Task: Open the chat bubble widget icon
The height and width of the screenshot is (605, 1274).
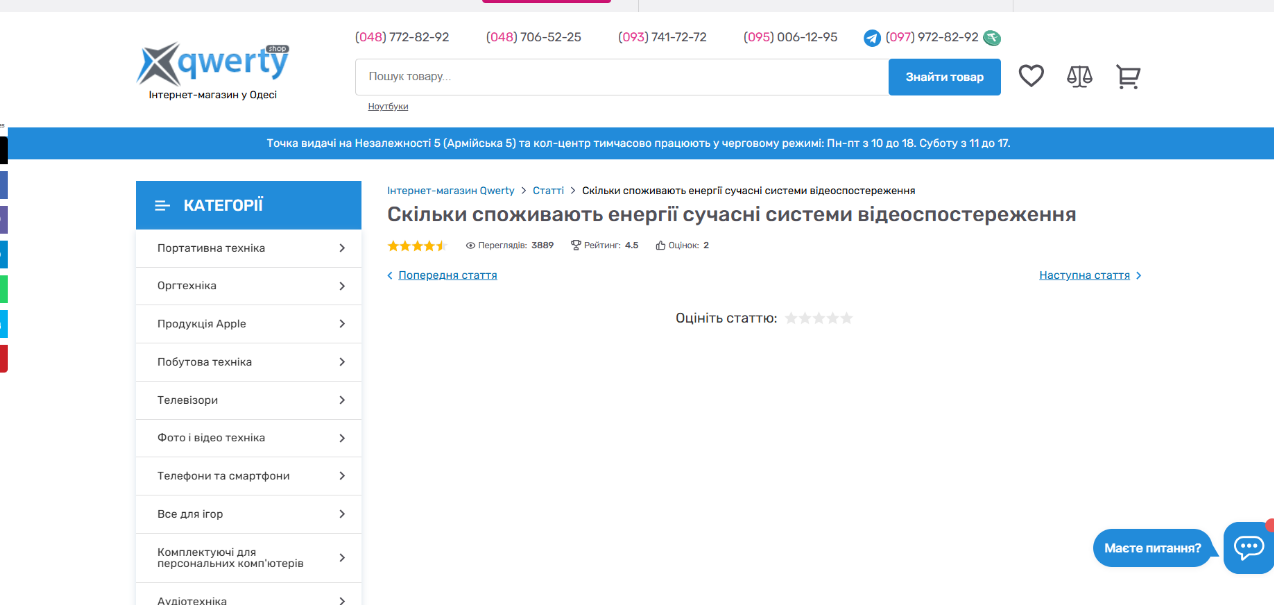Action: pos(1248,547)
